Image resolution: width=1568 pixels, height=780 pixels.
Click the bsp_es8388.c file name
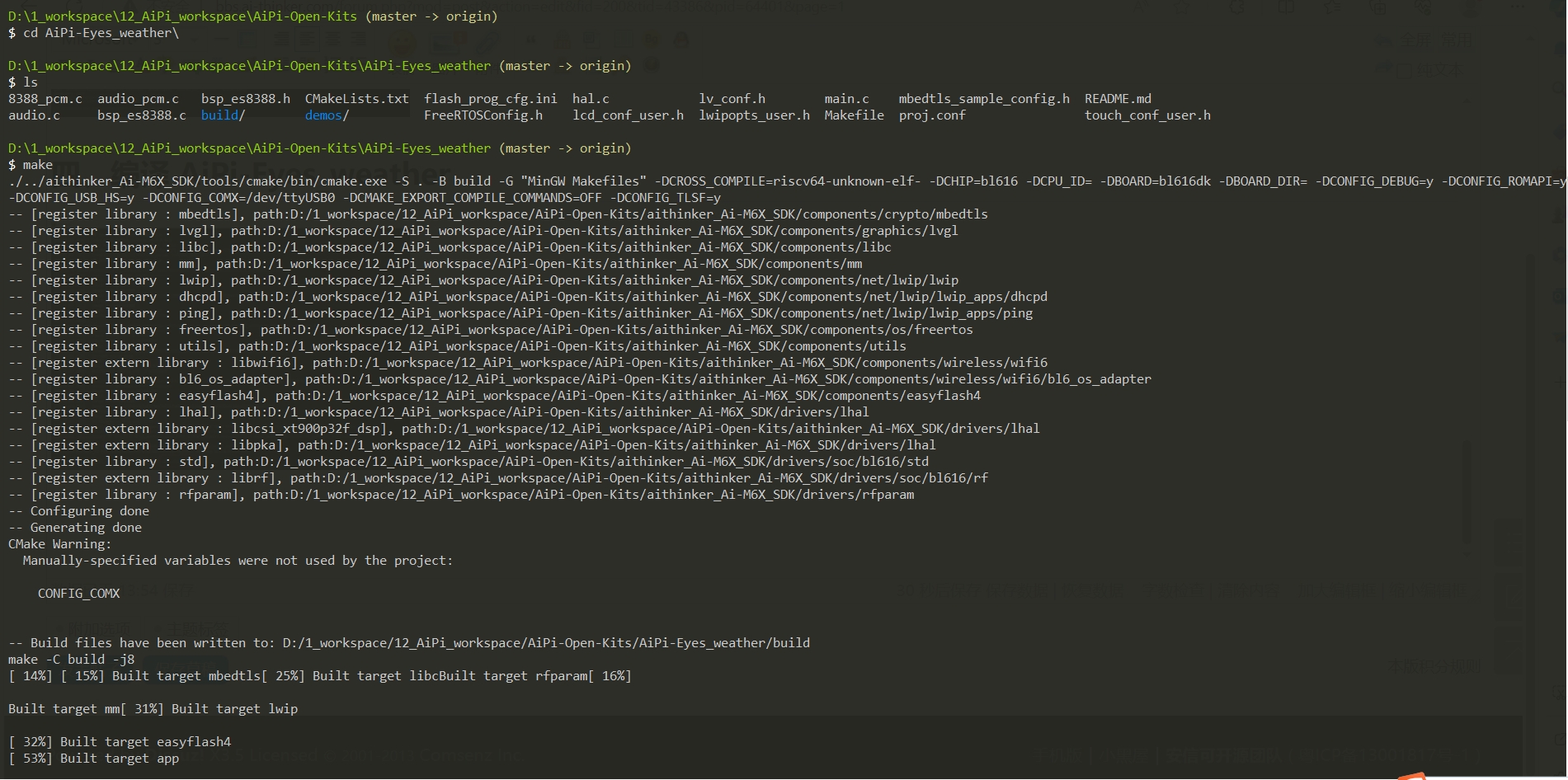pos(142,115)
